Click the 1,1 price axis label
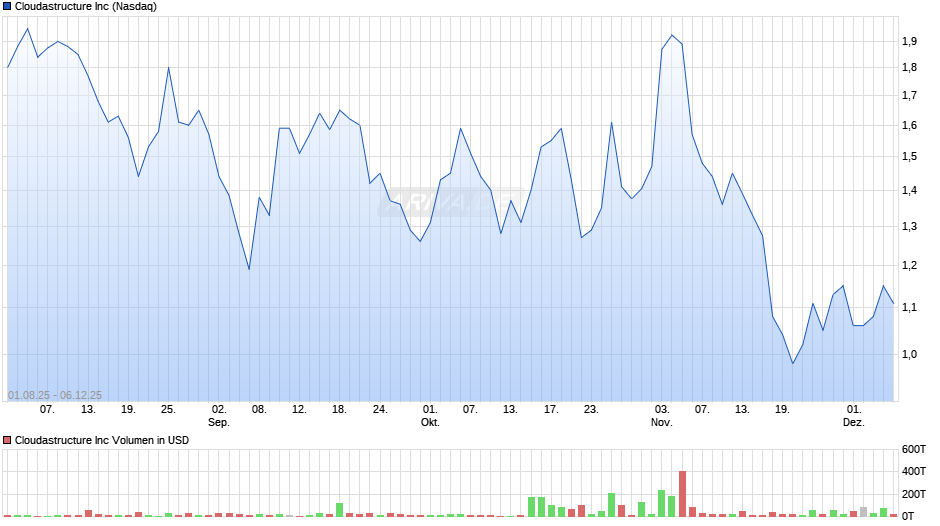This screenshot has width=940, height=526. click(x=909, y=308)
